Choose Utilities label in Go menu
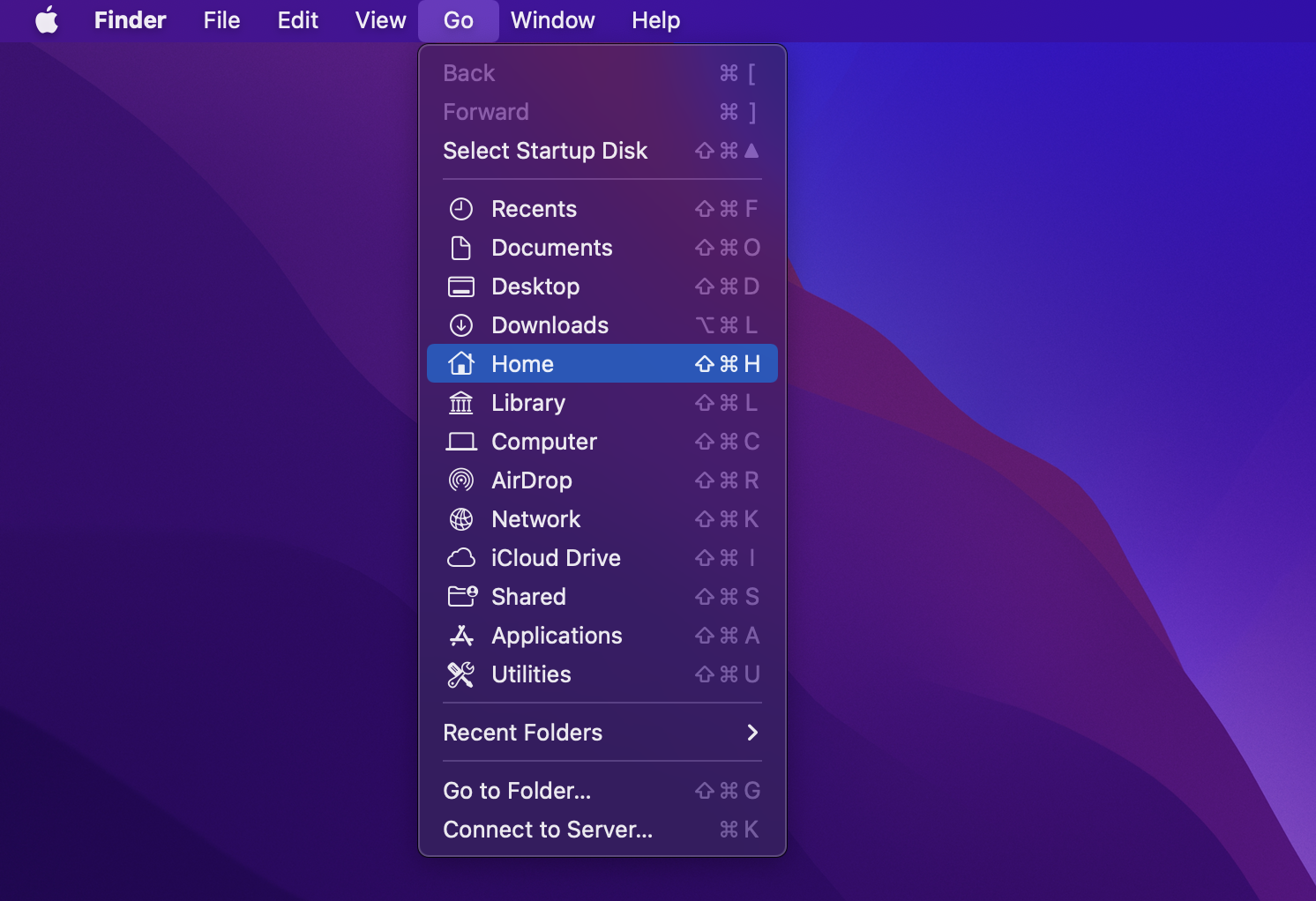1316x901 pixels. point(532,674)
